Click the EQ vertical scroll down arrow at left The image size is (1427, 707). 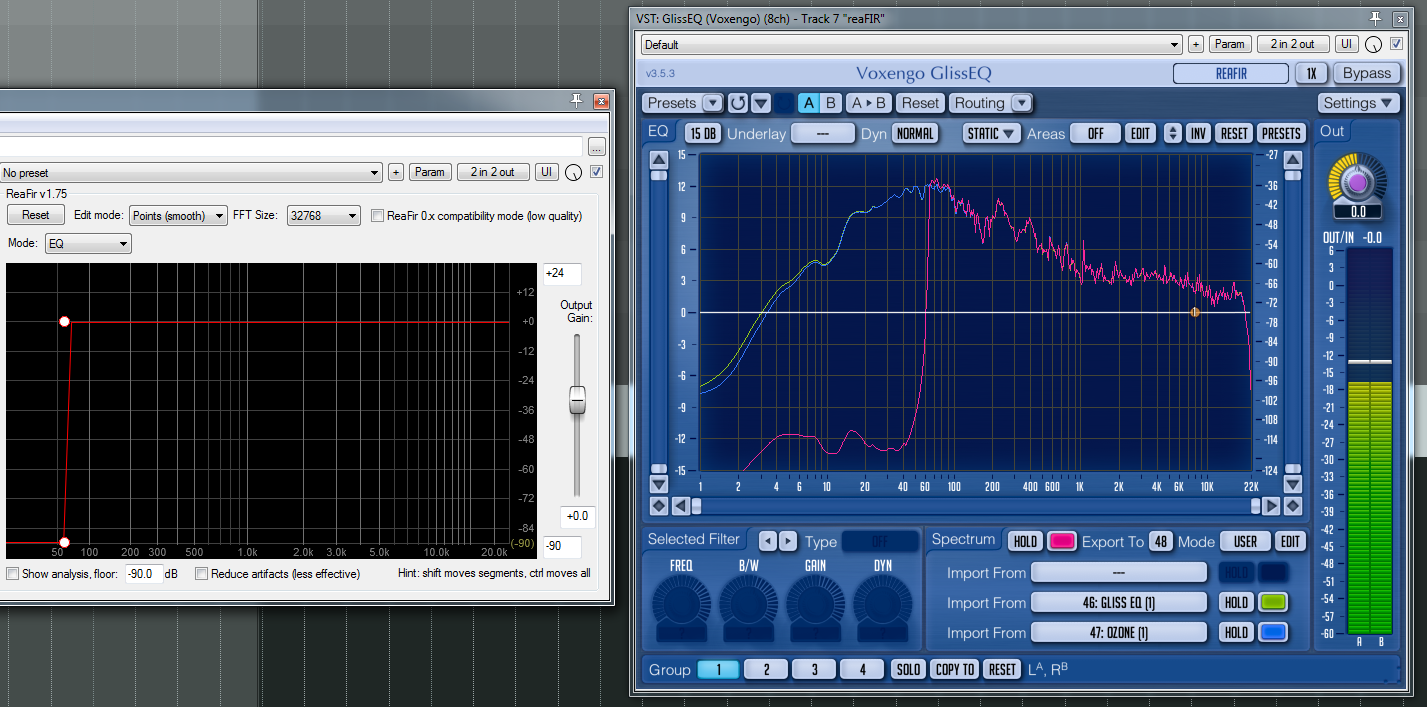(659, 485)
